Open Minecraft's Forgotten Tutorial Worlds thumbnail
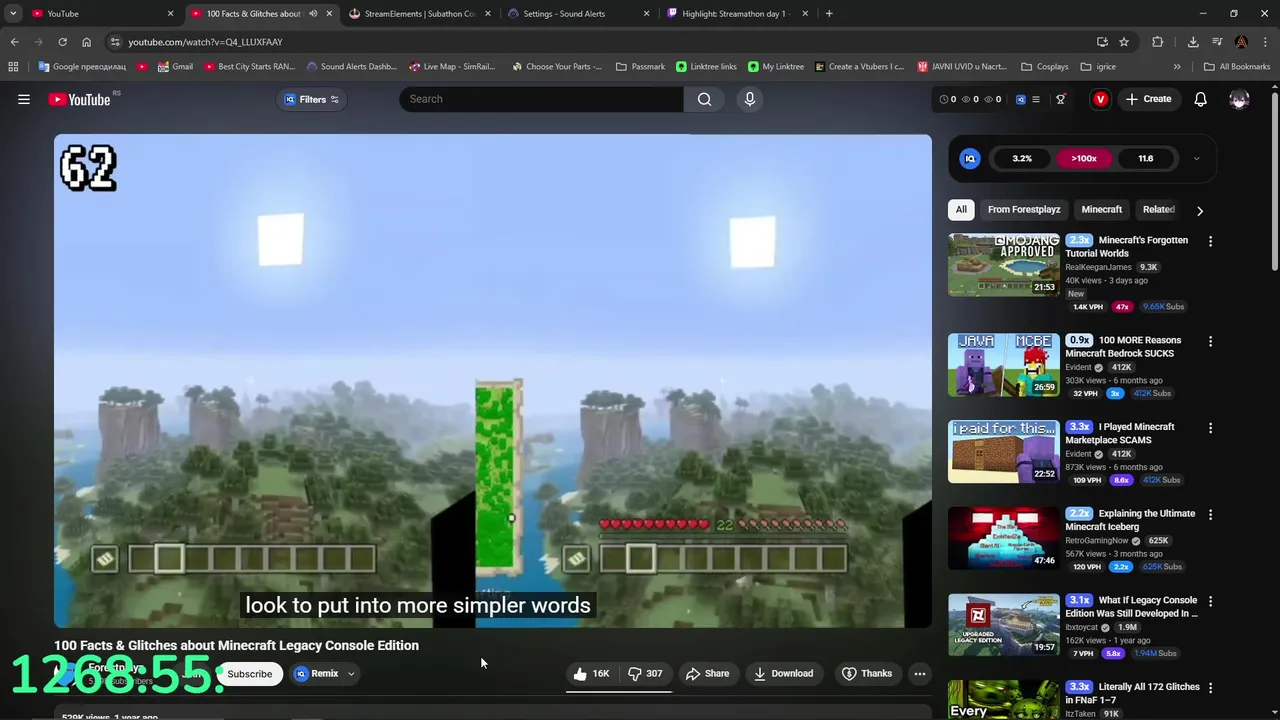 (1003, 265)
